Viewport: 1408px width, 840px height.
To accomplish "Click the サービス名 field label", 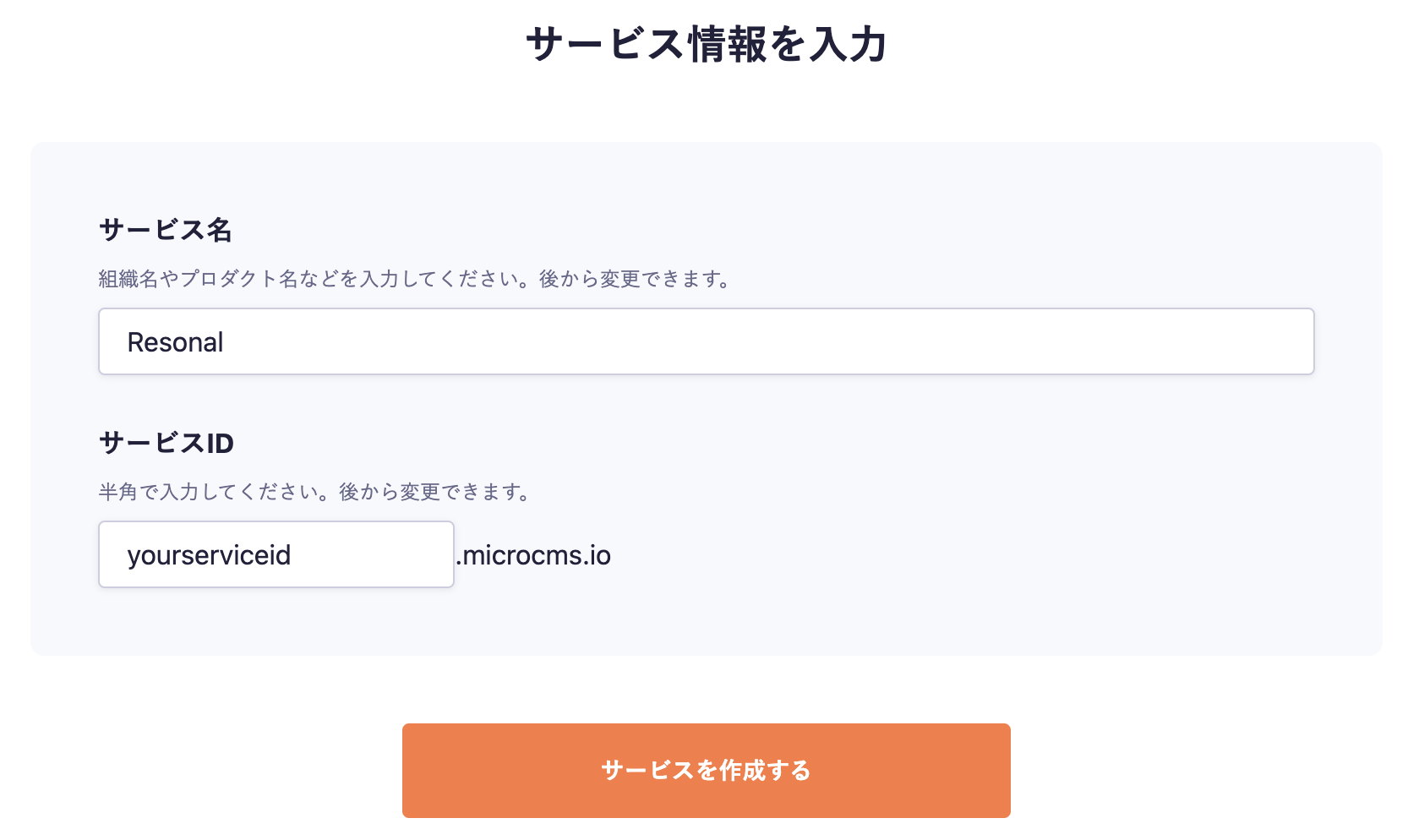I will 165,230.
